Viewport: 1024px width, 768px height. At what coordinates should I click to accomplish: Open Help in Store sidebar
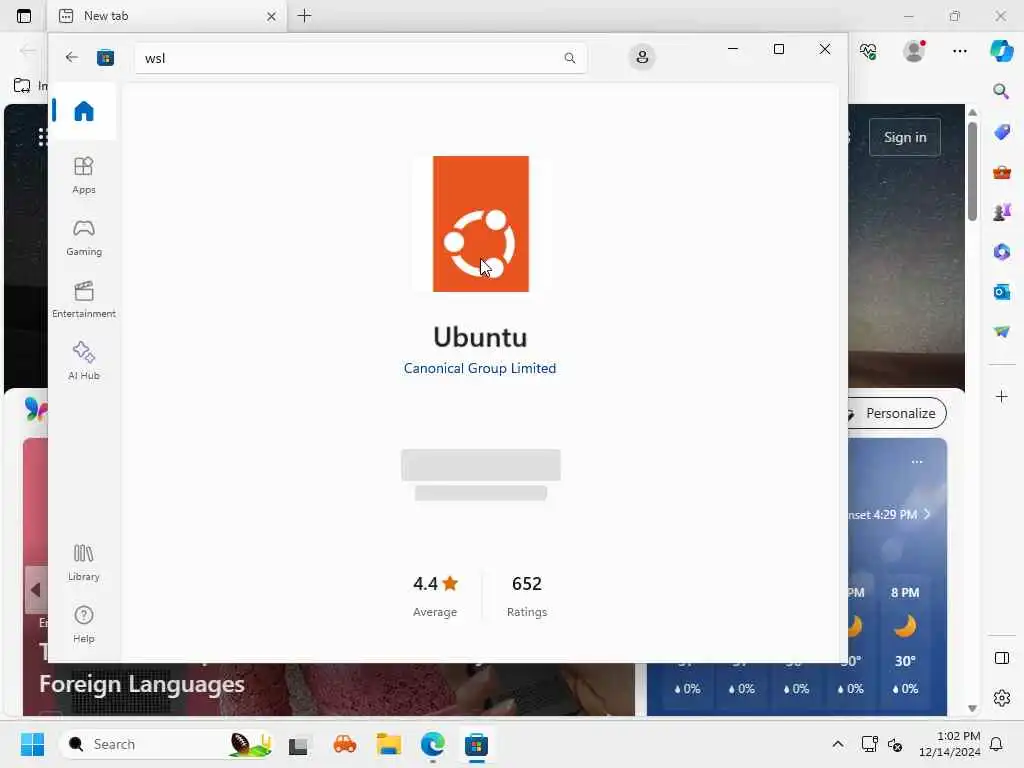[84, 624]
